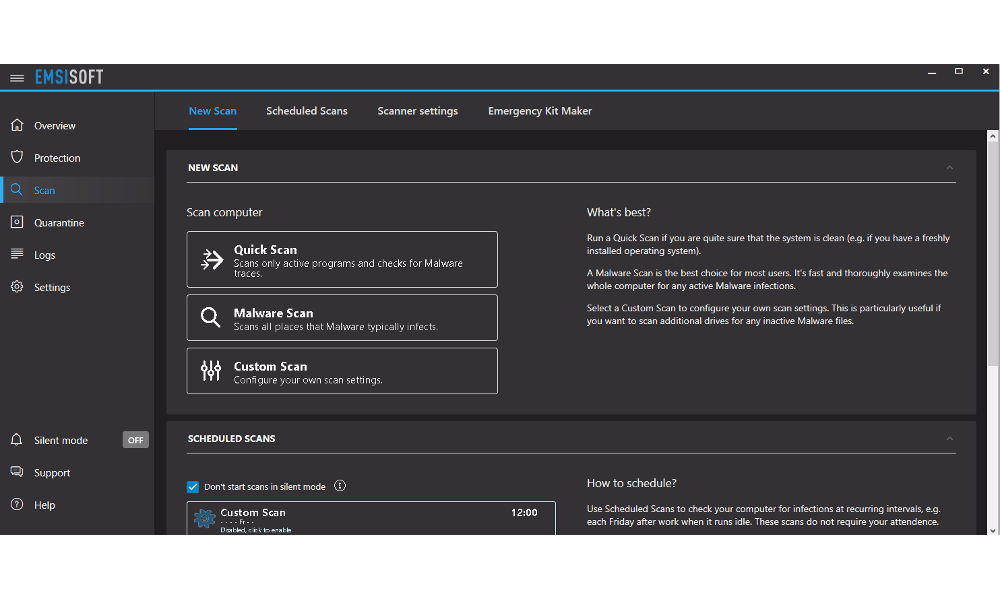The width and height of the screenshot is (1000, 600).
Task: Click the "Scan computer" heading
Action: (x=224, y=212)
